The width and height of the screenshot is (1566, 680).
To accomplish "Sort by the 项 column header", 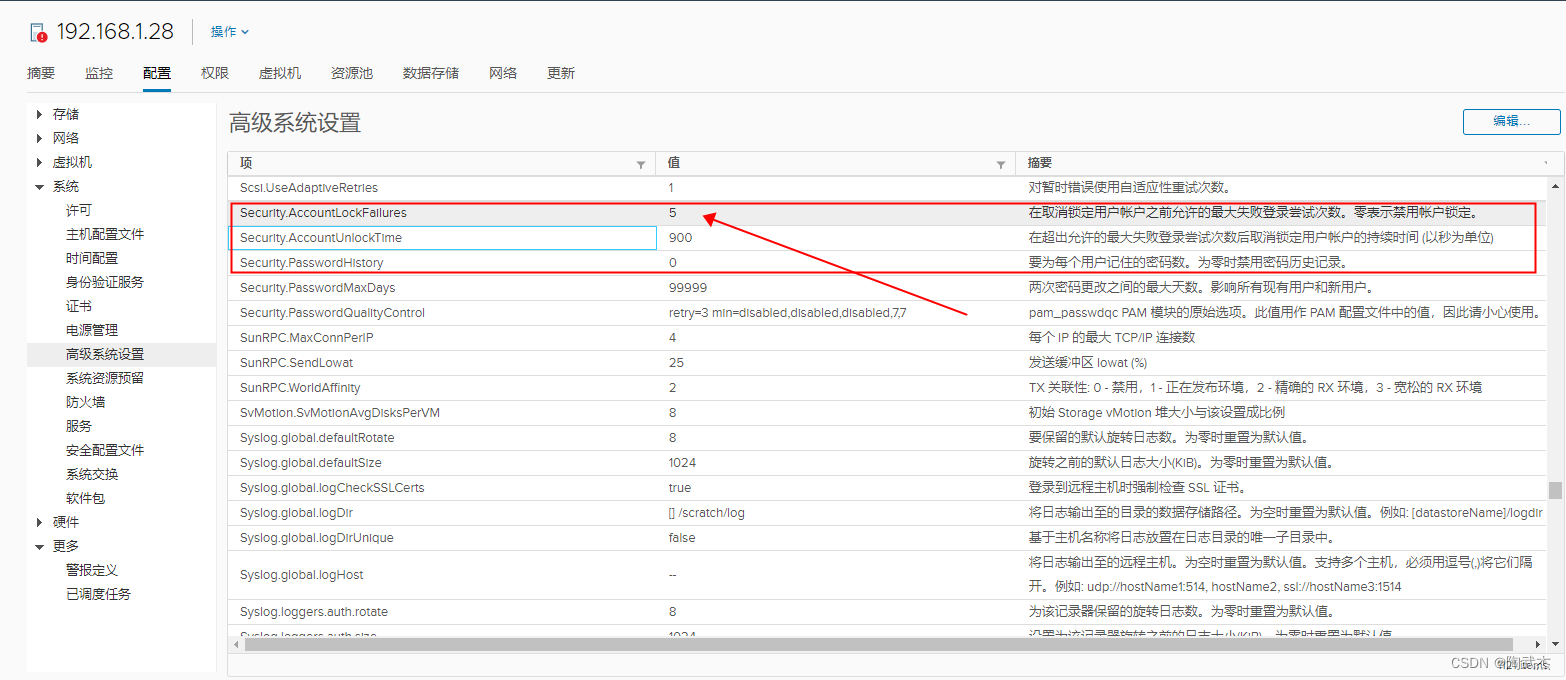I will pos(246,163).
